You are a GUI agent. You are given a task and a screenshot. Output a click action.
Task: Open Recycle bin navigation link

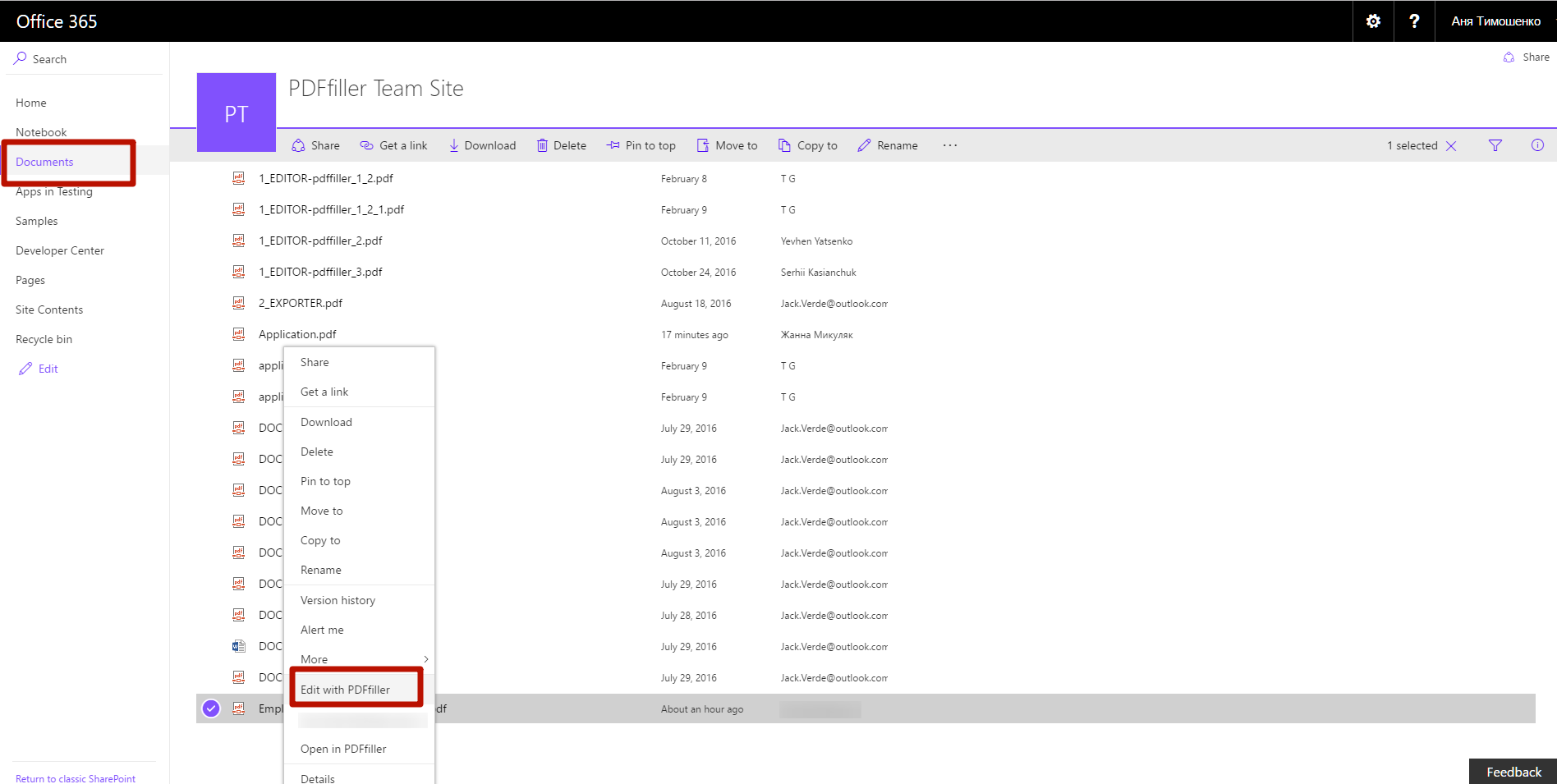(x=44, y=339)
